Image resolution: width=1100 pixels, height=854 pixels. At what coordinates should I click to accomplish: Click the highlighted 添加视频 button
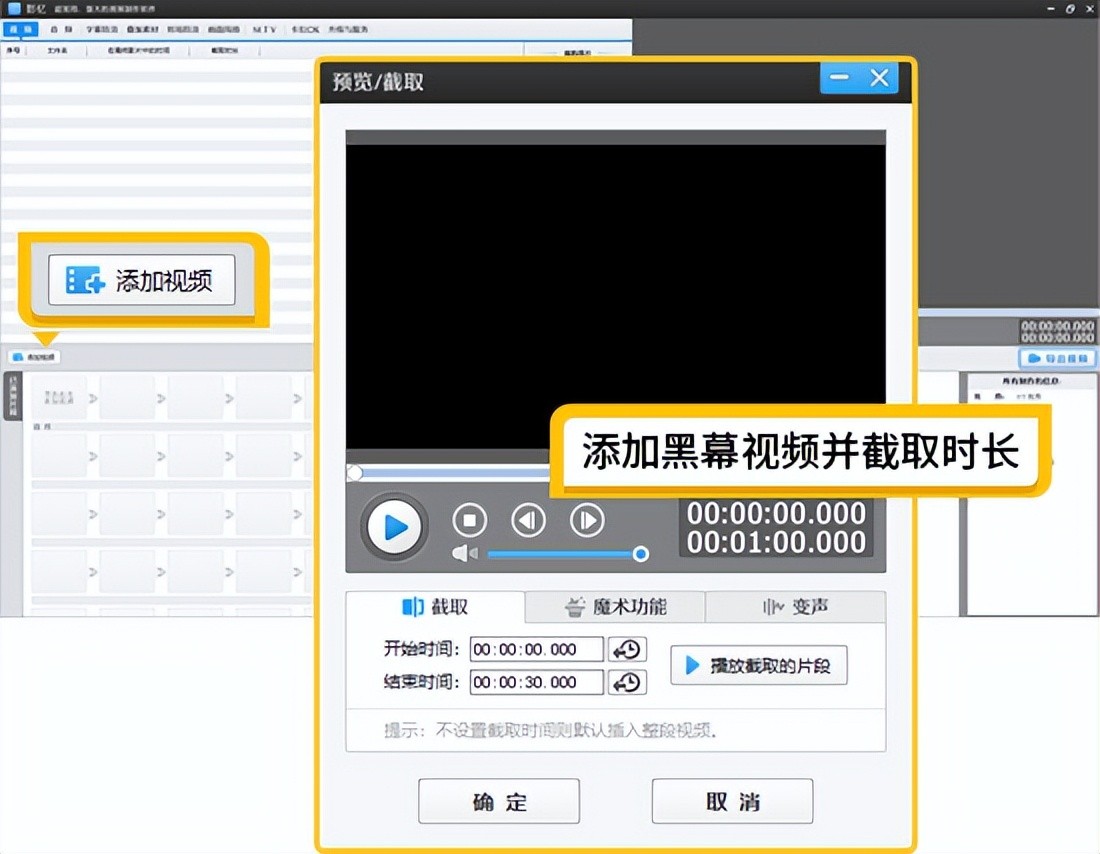point(141,280)
